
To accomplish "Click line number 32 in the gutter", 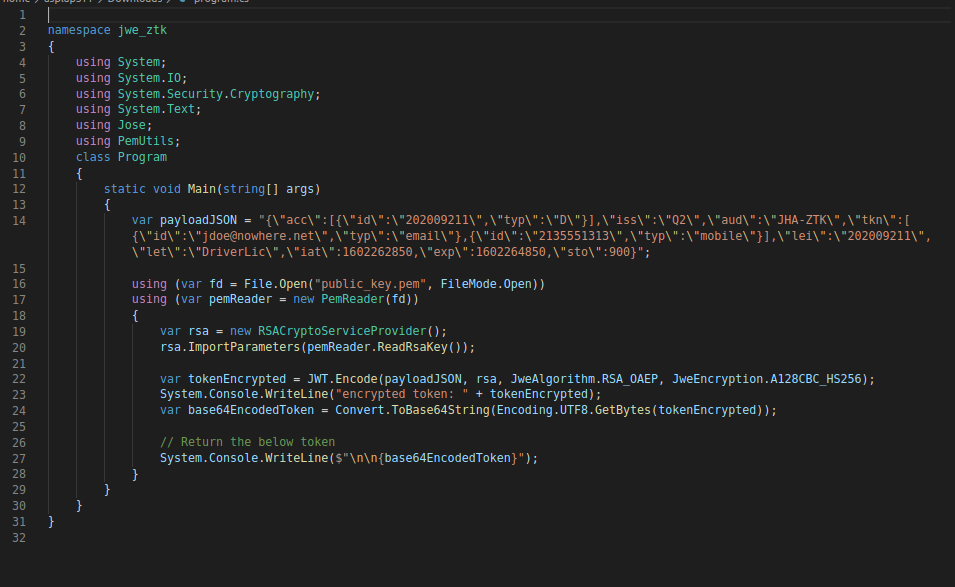I will pos(22,538).
